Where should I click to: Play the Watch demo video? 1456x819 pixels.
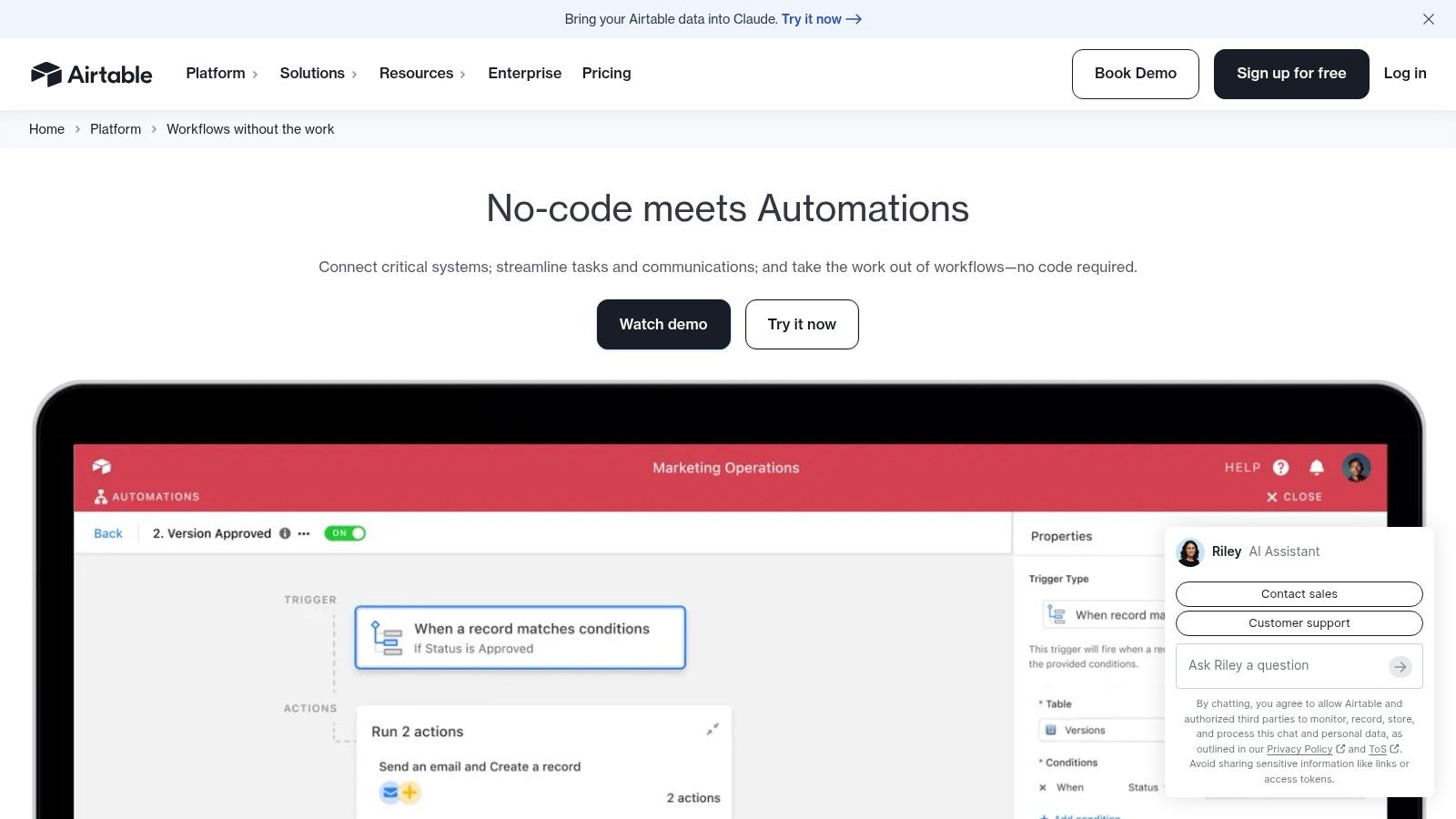click(663, 324)
